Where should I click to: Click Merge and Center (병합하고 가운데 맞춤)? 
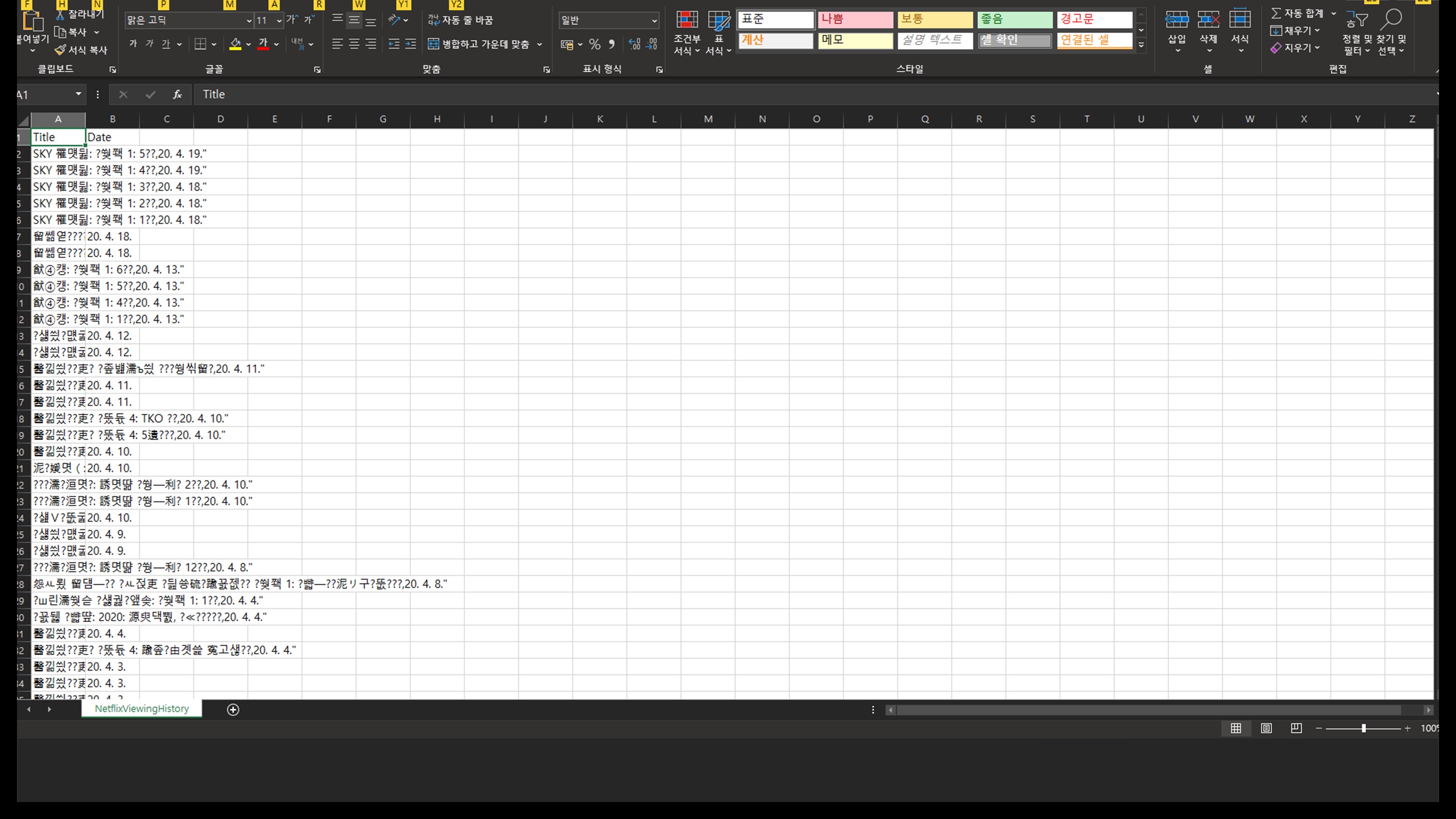pyautogui.click(x=485, y=44)
